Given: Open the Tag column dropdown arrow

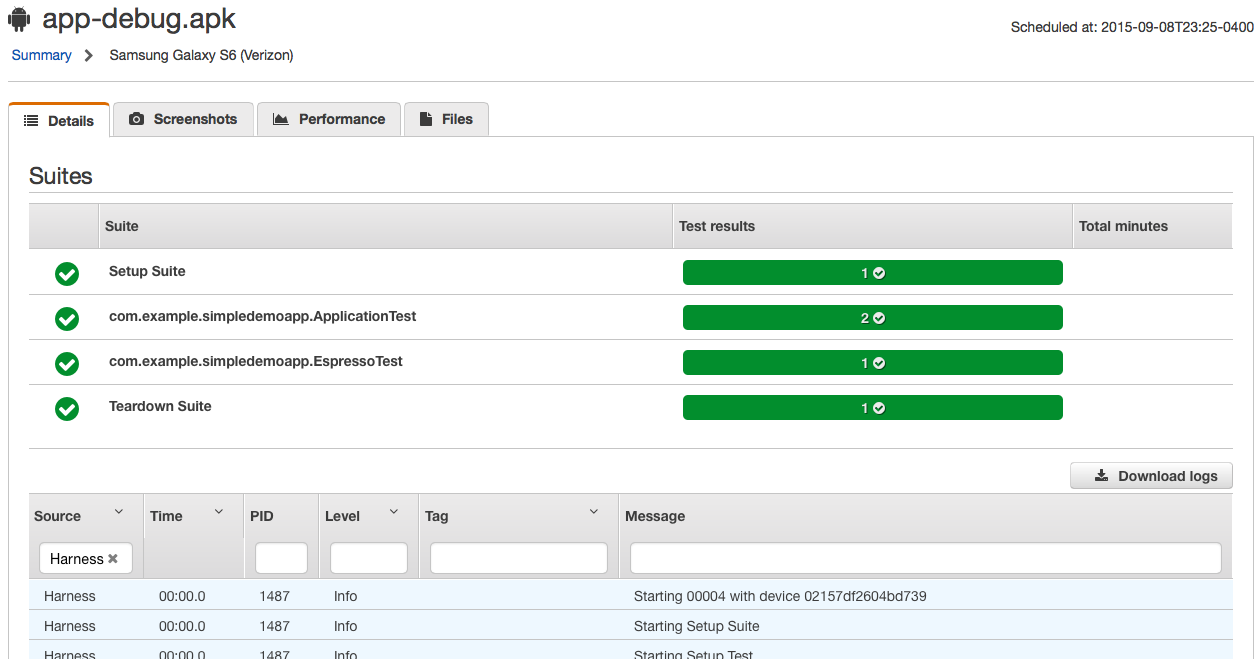Looking at the screenshot, I should pos(594,512).
